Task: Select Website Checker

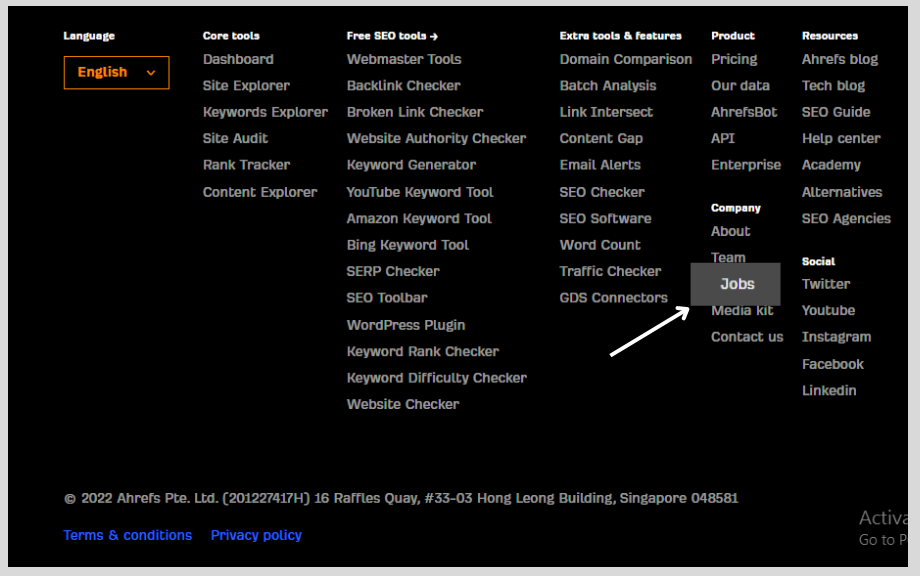Action: (x=402, y=404)
